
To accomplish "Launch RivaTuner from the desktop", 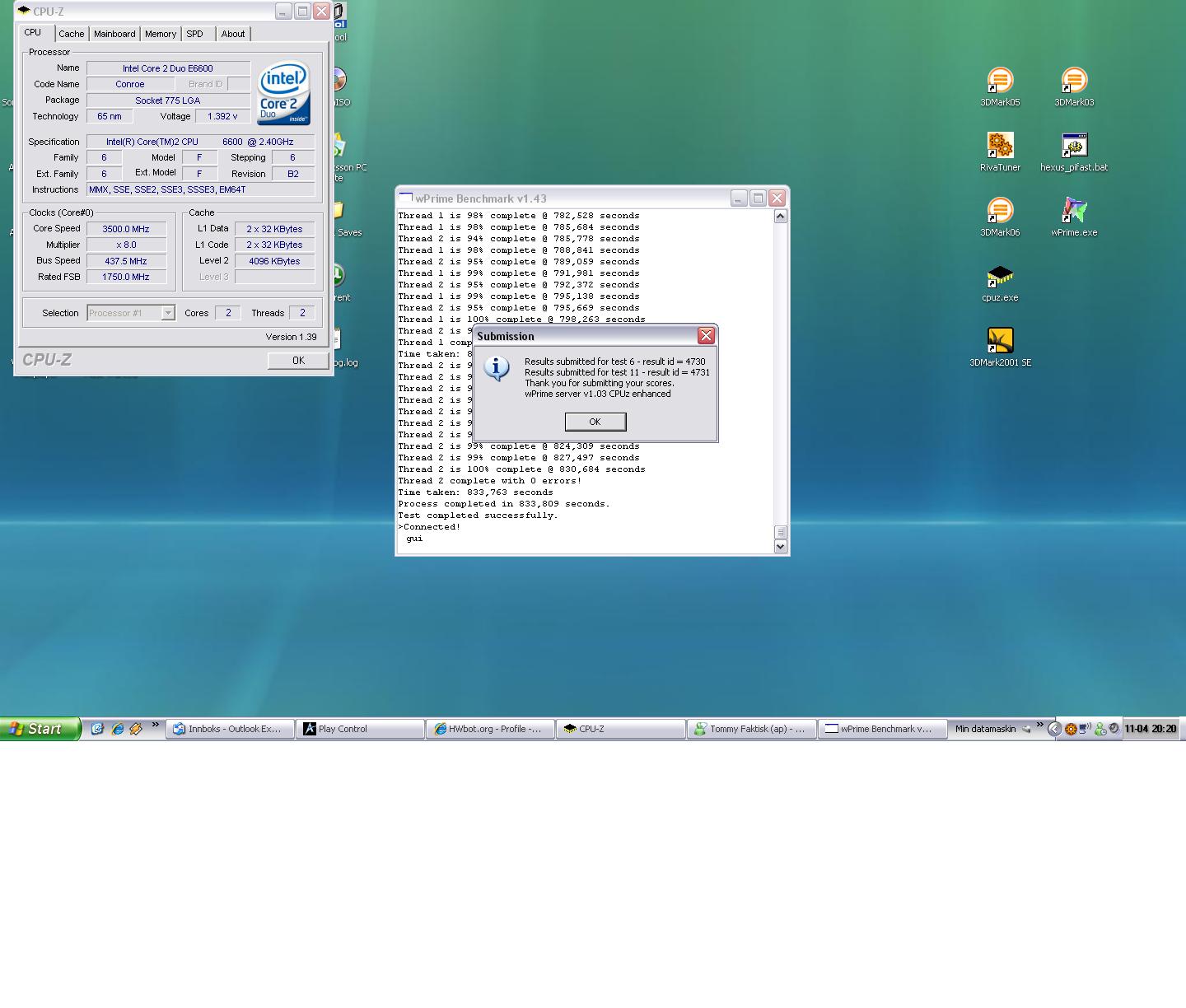I will [x=1000, y=152].
